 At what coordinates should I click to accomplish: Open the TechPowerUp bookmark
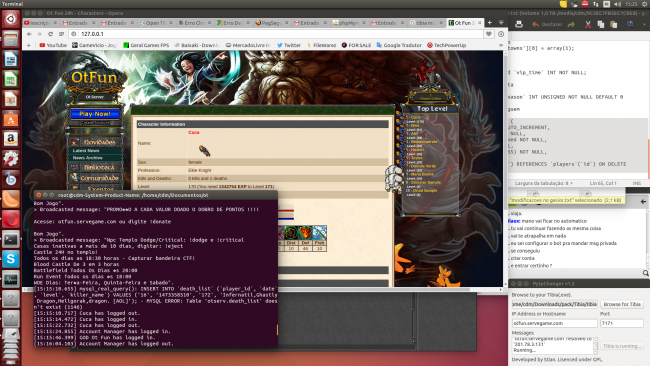[446, 45]
